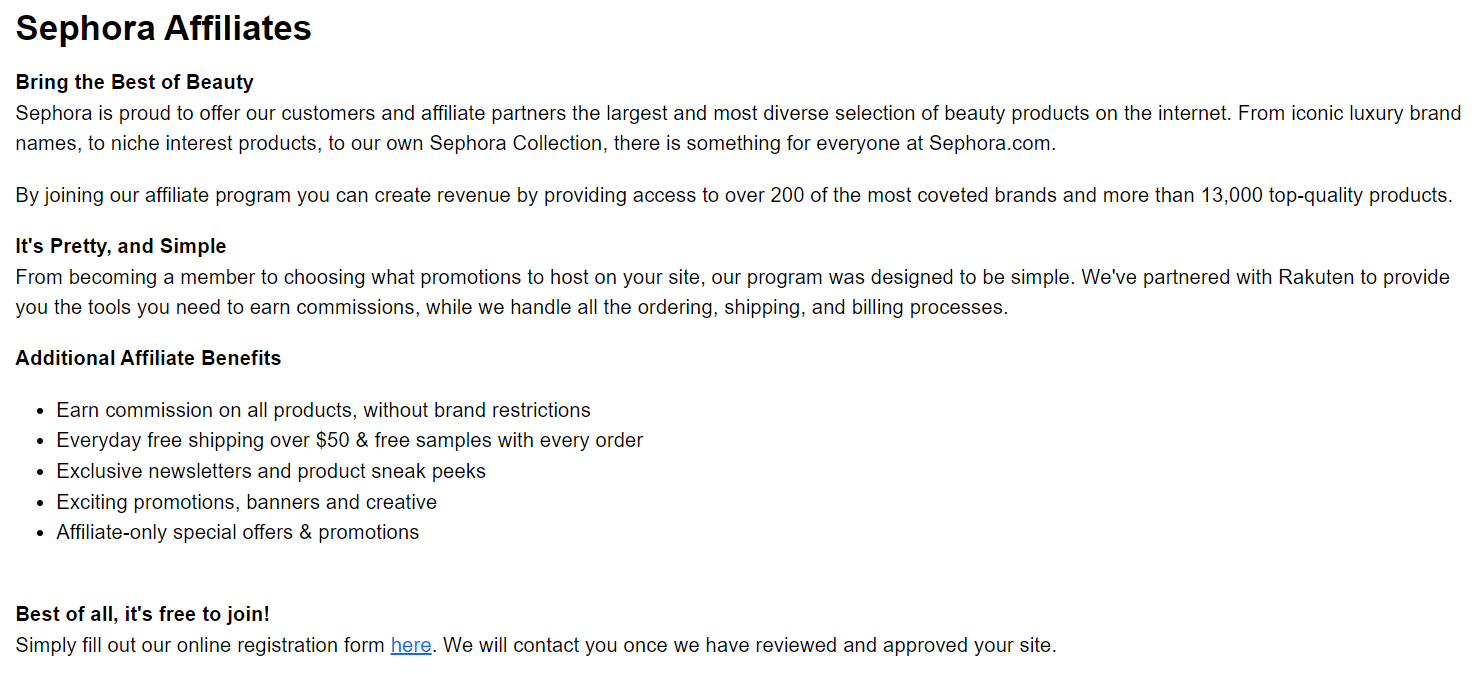Viewport: 1476px width, 674px height.
Task: Click the "Additional Affiliate Benefits" subheading
Action: [x=148, y=358]
